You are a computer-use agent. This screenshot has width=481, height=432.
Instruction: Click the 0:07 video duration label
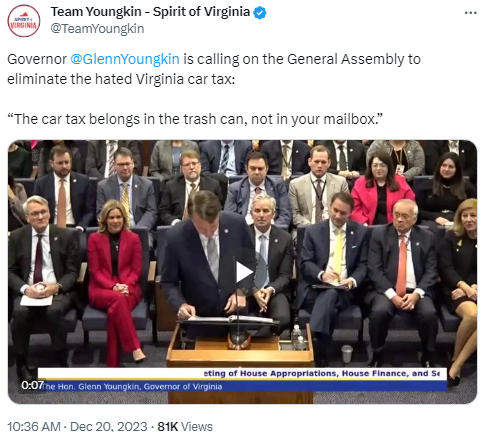(x=32, y=385)
